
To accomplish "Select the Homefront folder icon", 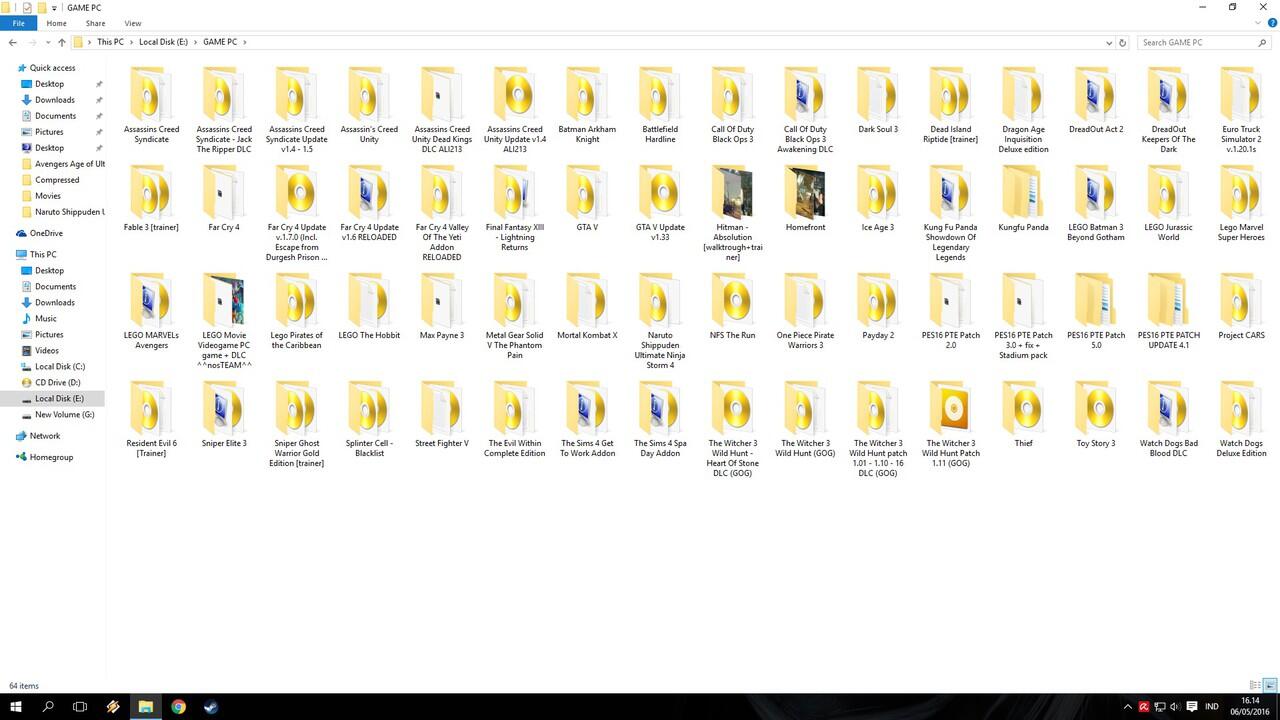I will (x=805, y=192).
